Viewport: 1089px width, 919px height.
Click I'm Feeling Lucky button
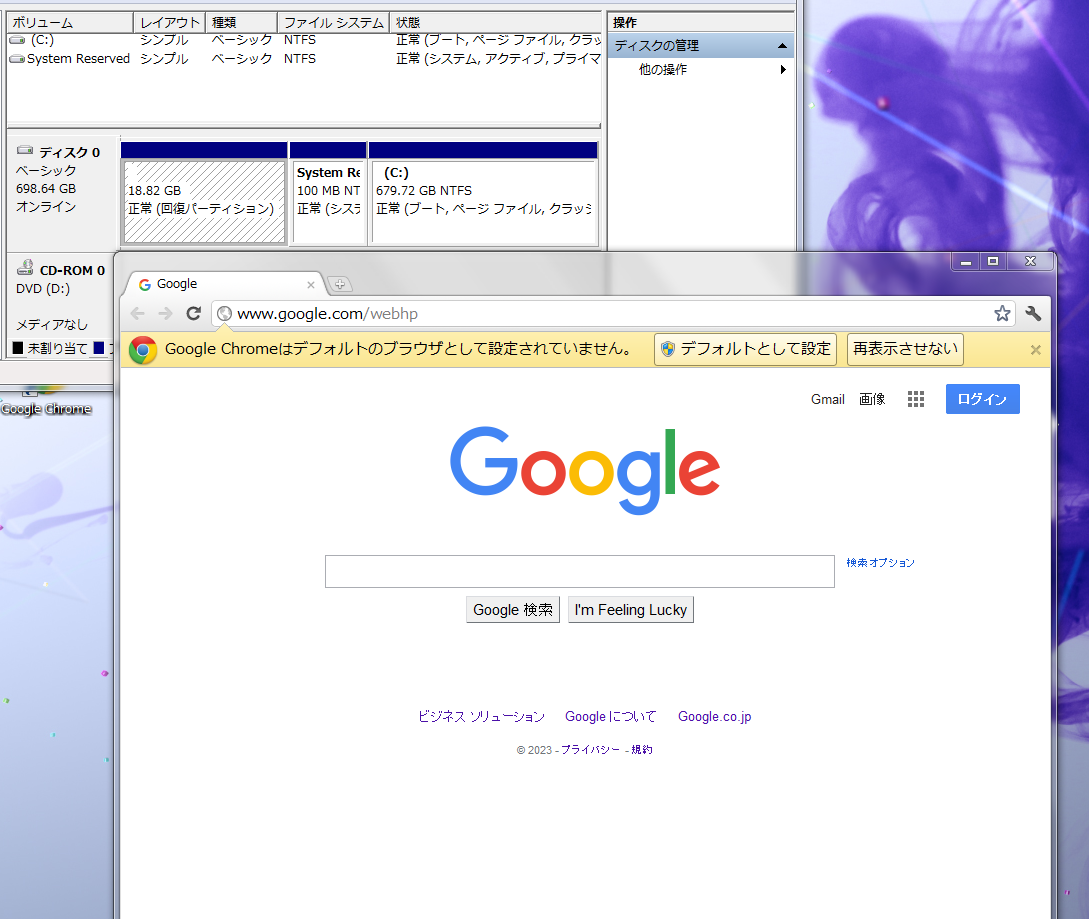tap(631, 610)
